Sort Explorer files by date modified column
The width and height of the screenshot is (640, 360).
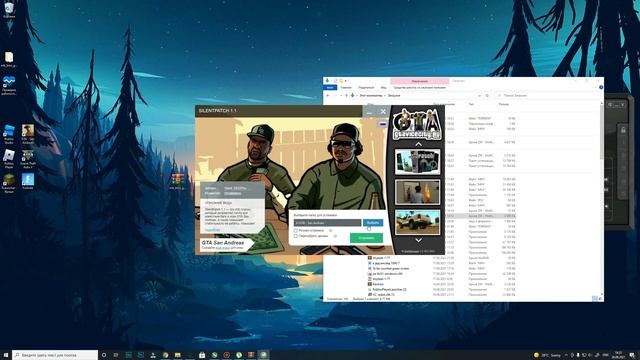[x=444, y=104]
